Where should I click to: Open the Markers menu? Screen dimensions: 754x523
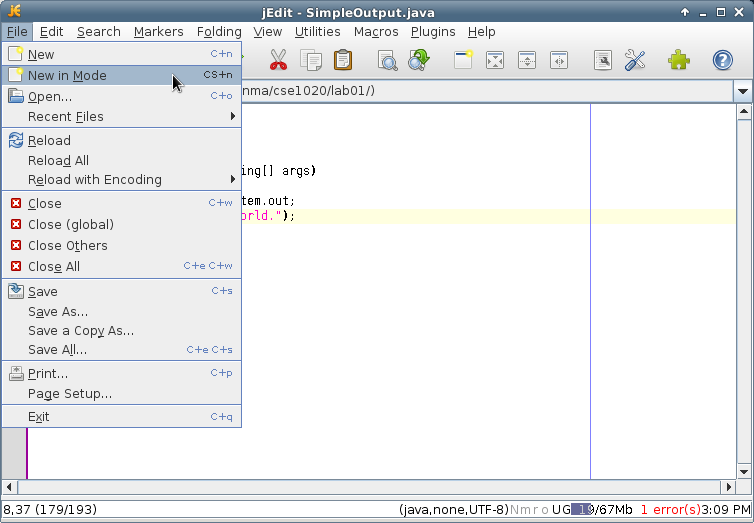click(x=159, y=32)
